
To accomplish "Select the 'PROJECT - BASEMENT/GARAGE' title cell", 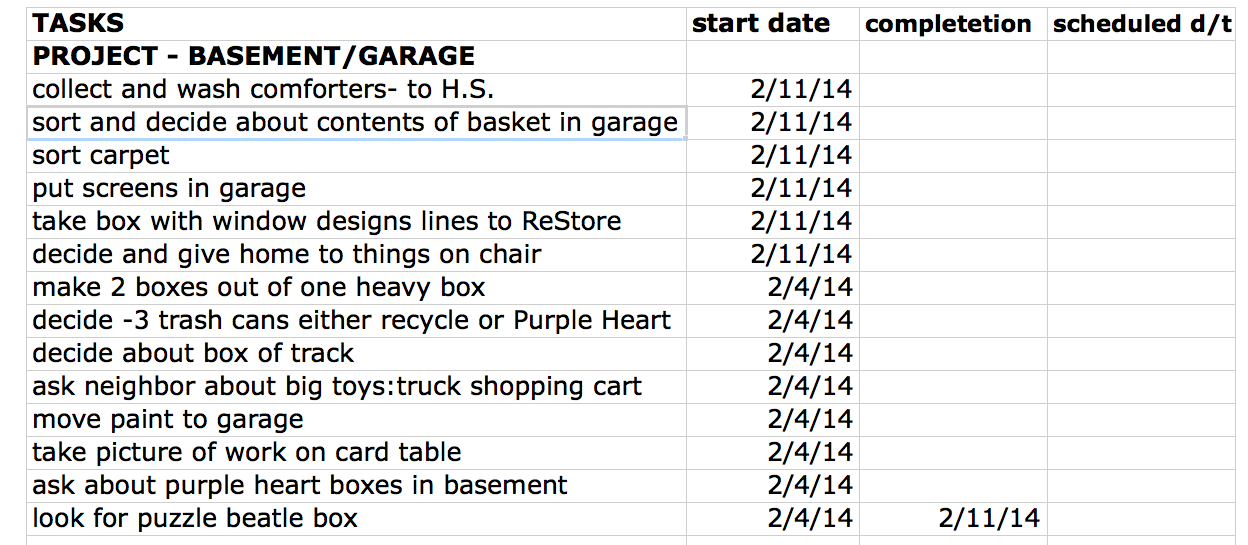I will [x=357, y=57].
